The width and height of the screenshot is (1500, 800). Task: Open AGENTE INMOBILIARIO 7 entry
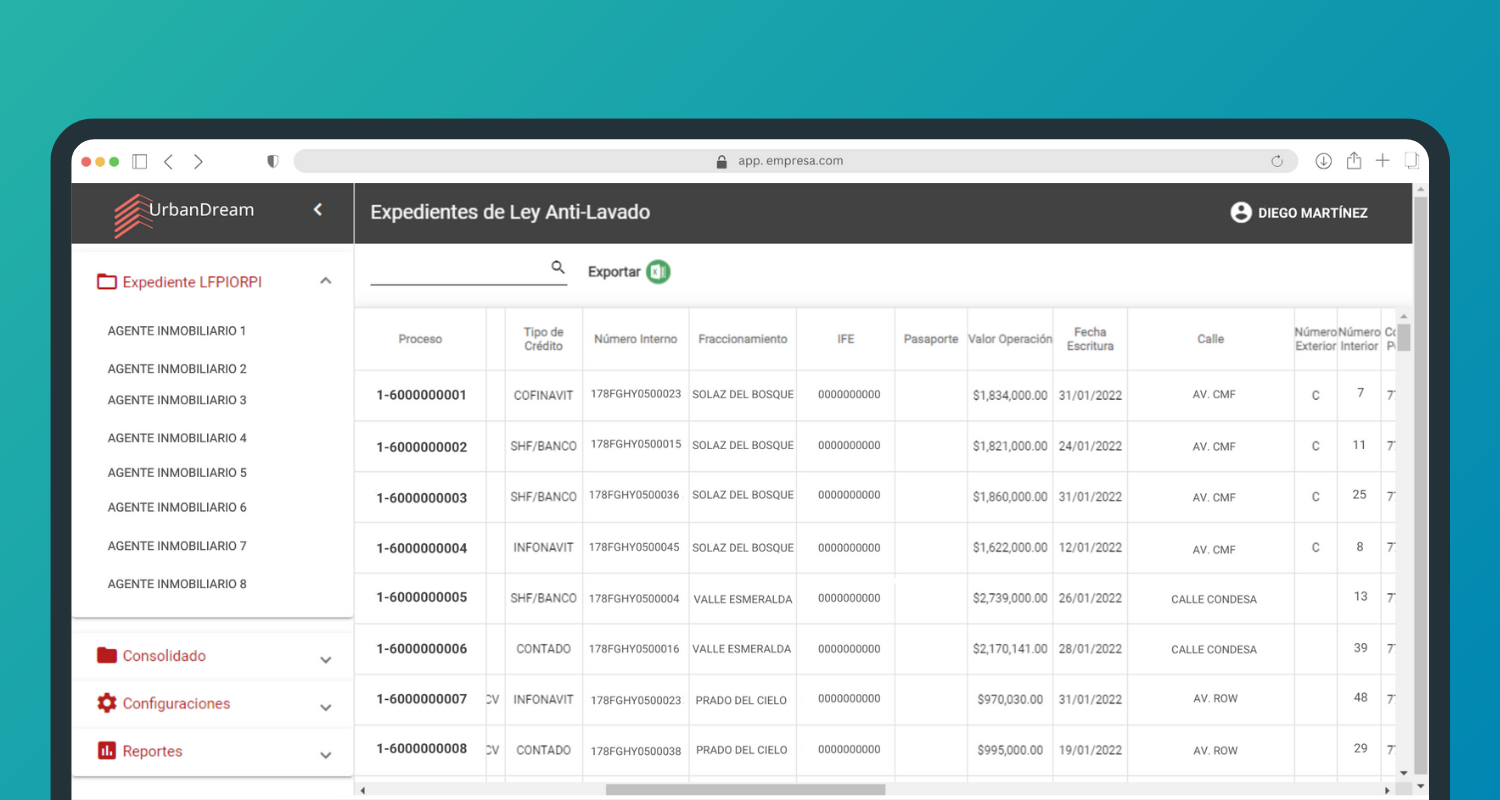[x=177, y=546]
